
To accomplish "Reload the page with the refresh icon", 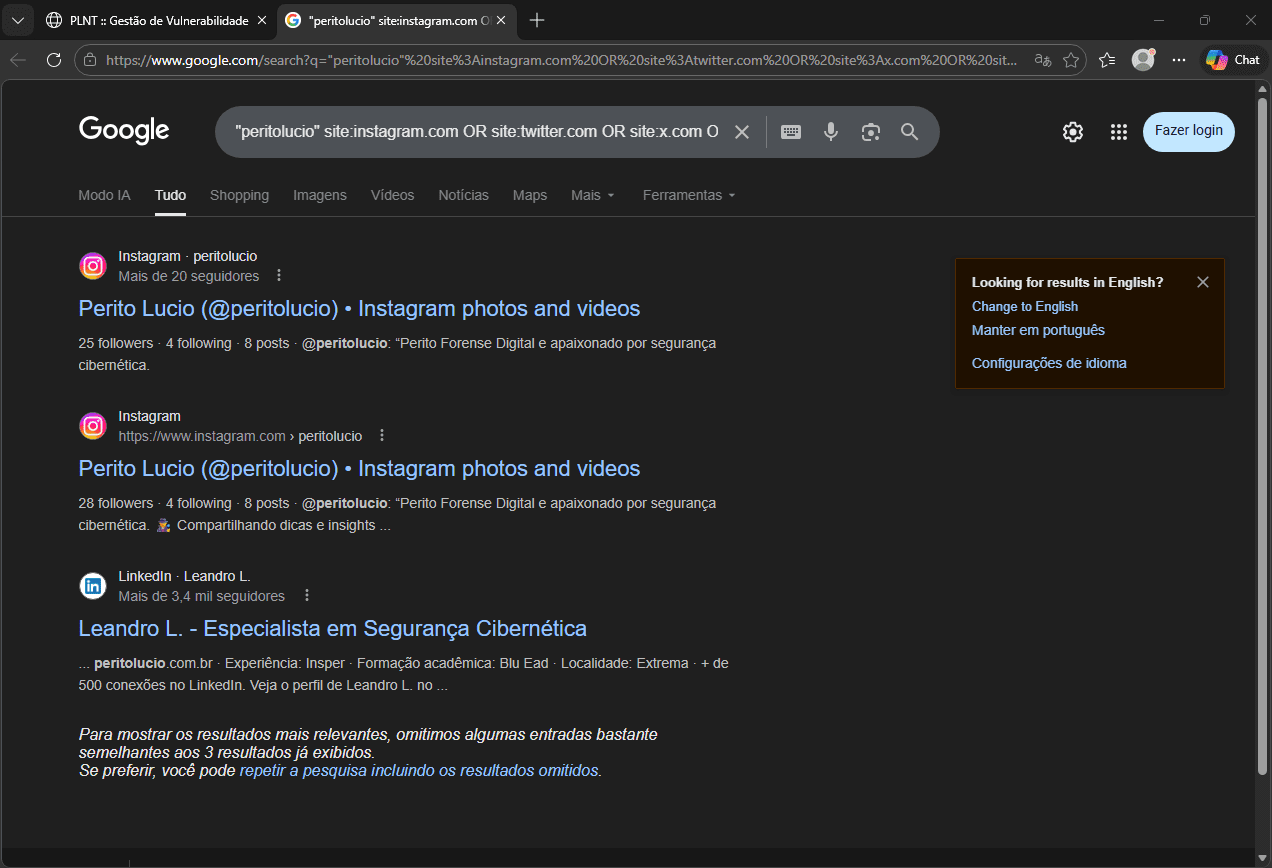I will pyautogui.click(x=54, y=60).
